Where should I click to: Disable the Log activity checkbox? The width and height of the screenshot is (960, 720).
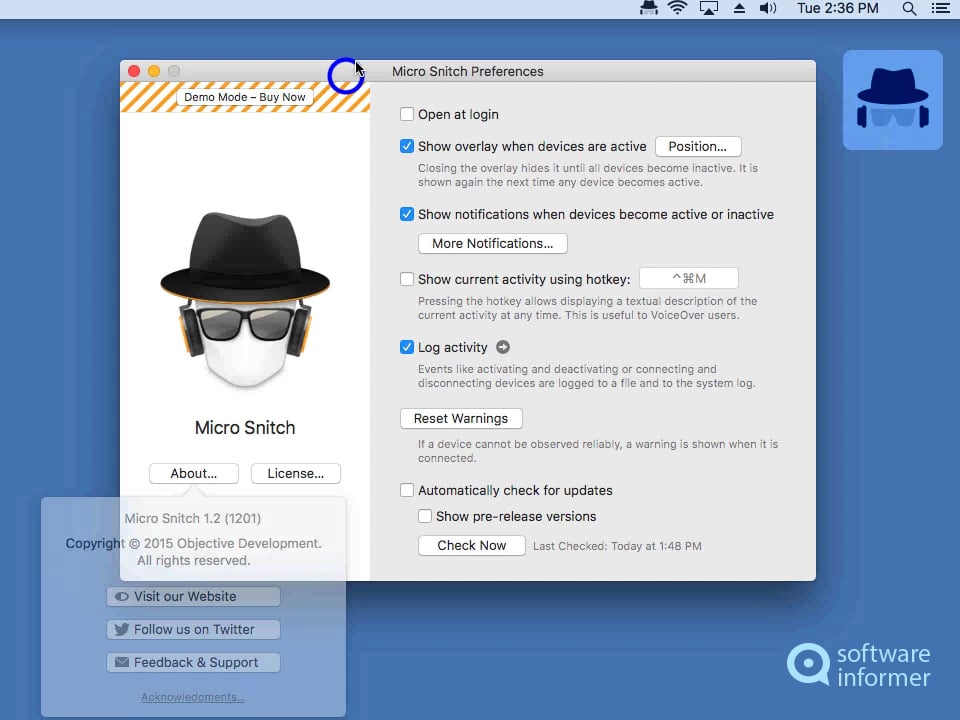pyautogui.click(x=407, y=347)
